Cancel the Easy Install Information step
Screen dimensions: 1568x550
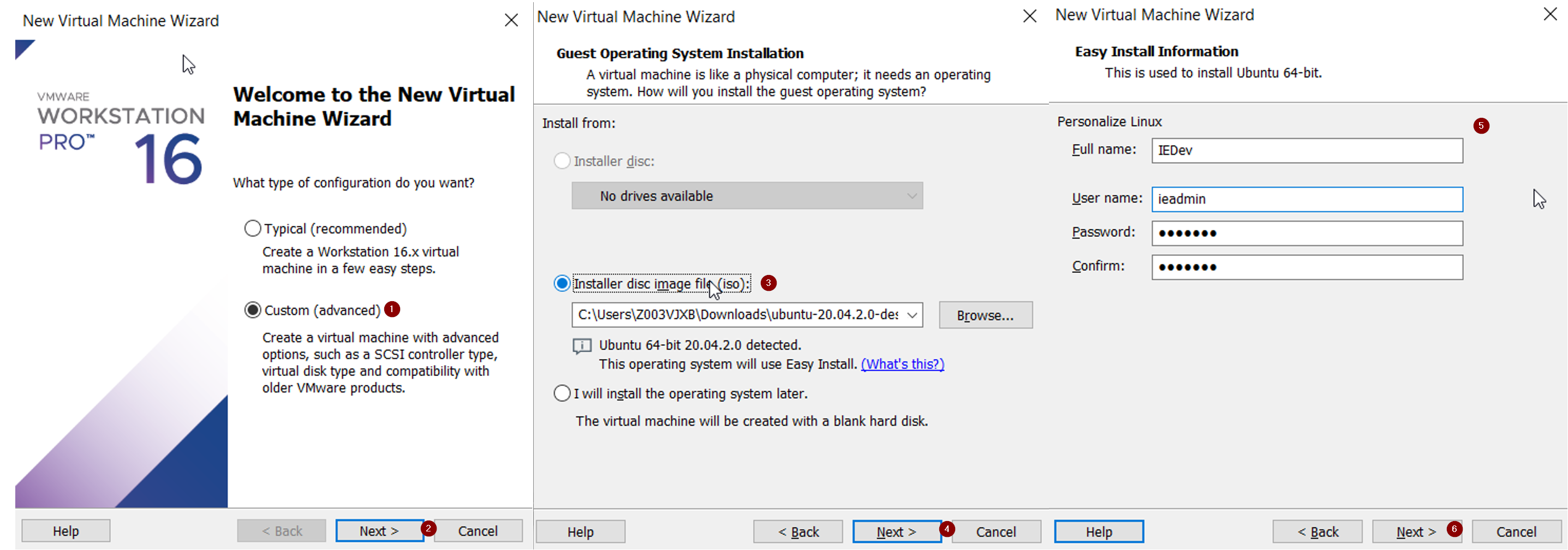(1515, 531)
